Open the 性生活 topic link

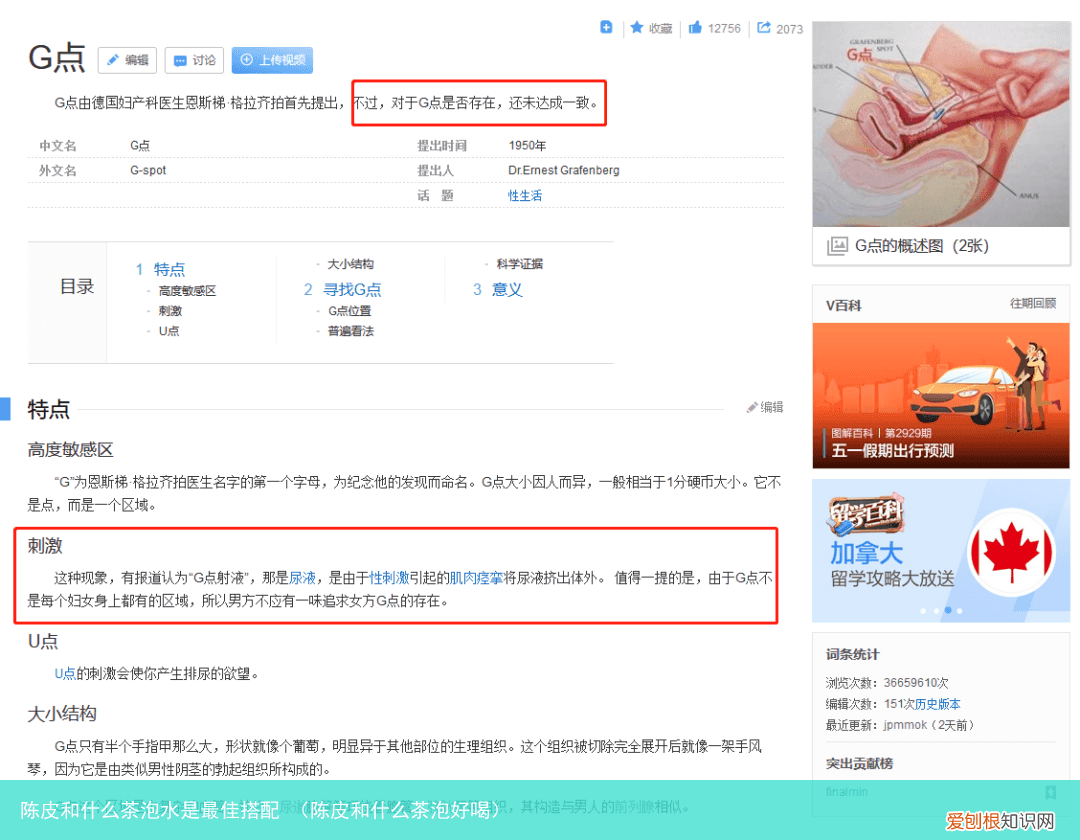pos(525,196)
